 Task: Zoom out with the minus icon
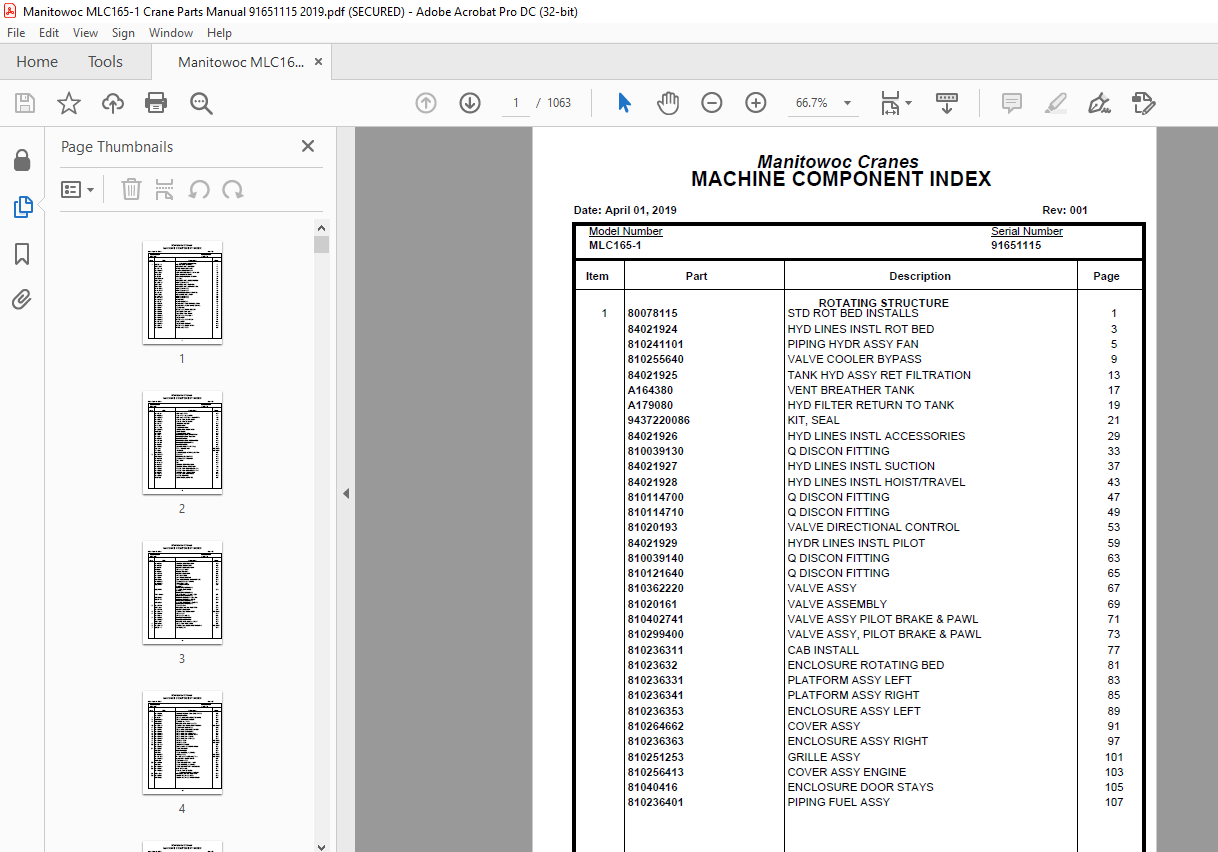[x=712, y=103]
